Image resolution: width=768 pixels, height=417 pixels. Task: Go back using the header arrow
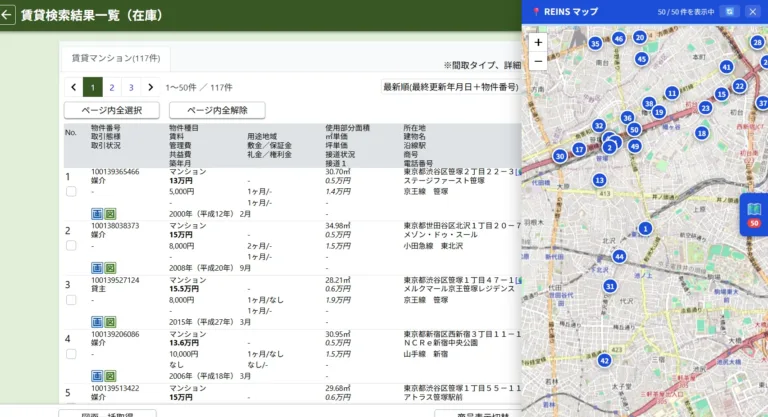(7, 15)
